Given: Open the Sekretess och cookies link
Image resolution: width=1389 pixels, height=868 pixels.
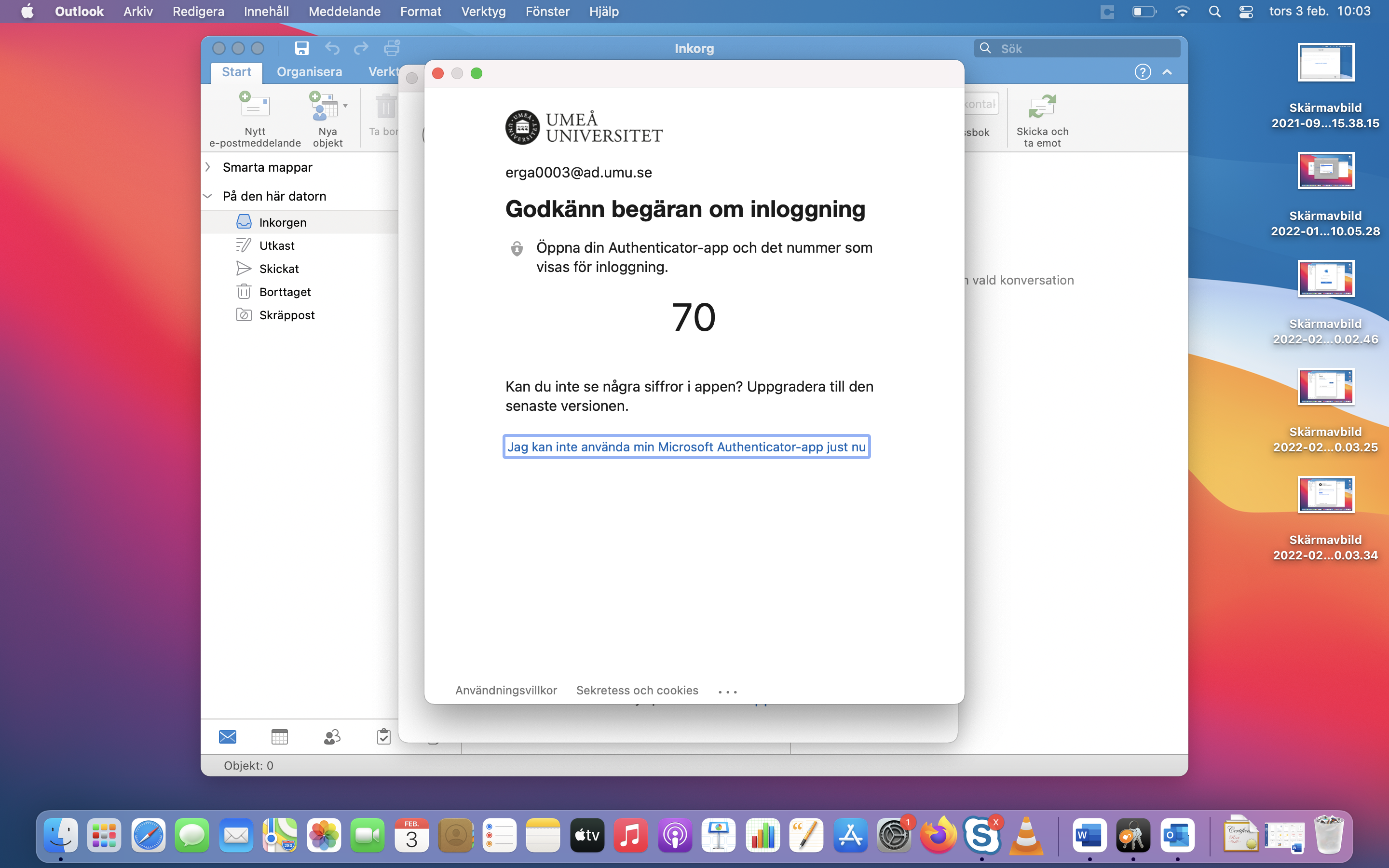Looking at the screenshot, I should tap(637, 690).
